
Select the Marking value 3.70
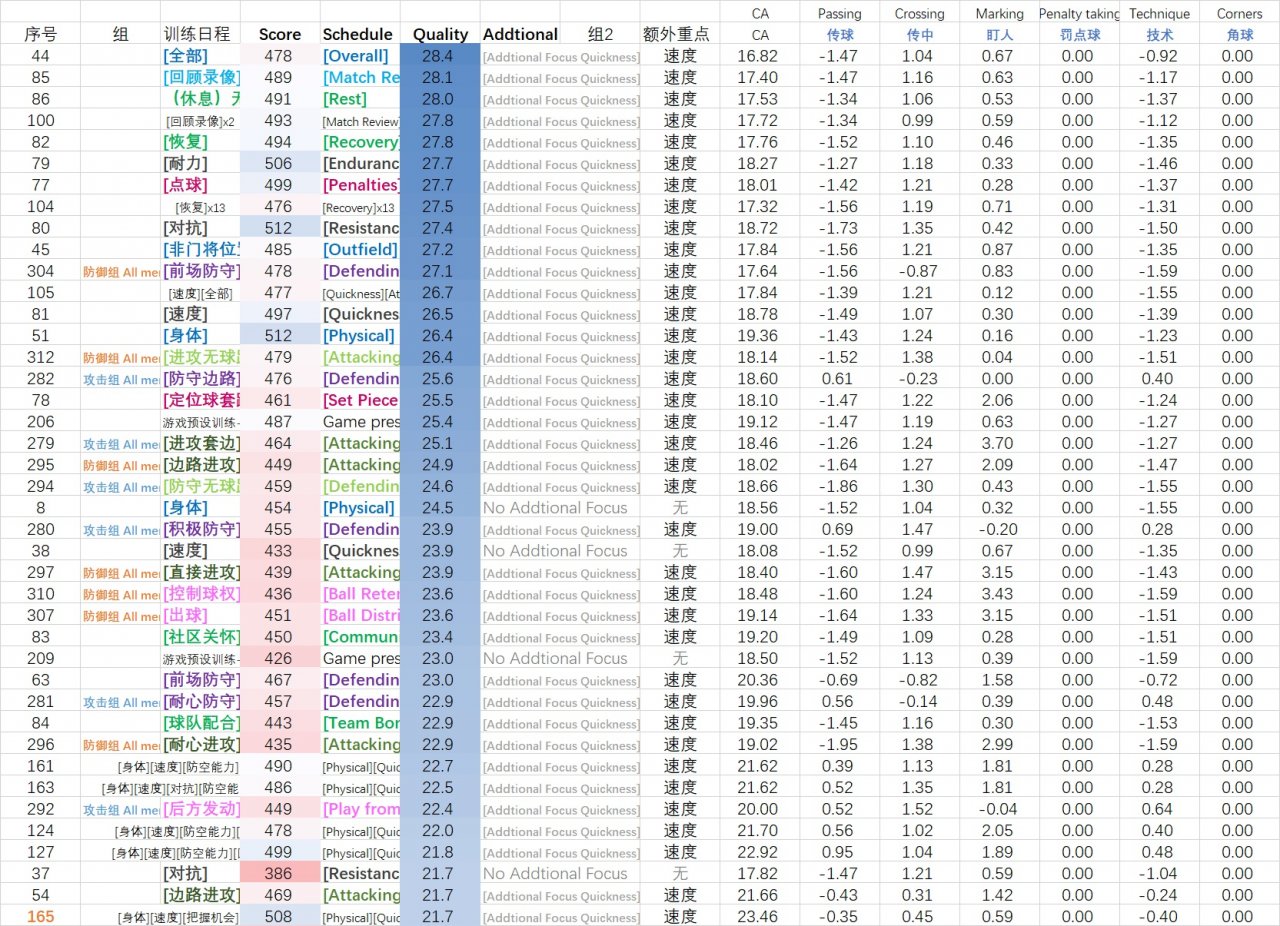[999, 443]
